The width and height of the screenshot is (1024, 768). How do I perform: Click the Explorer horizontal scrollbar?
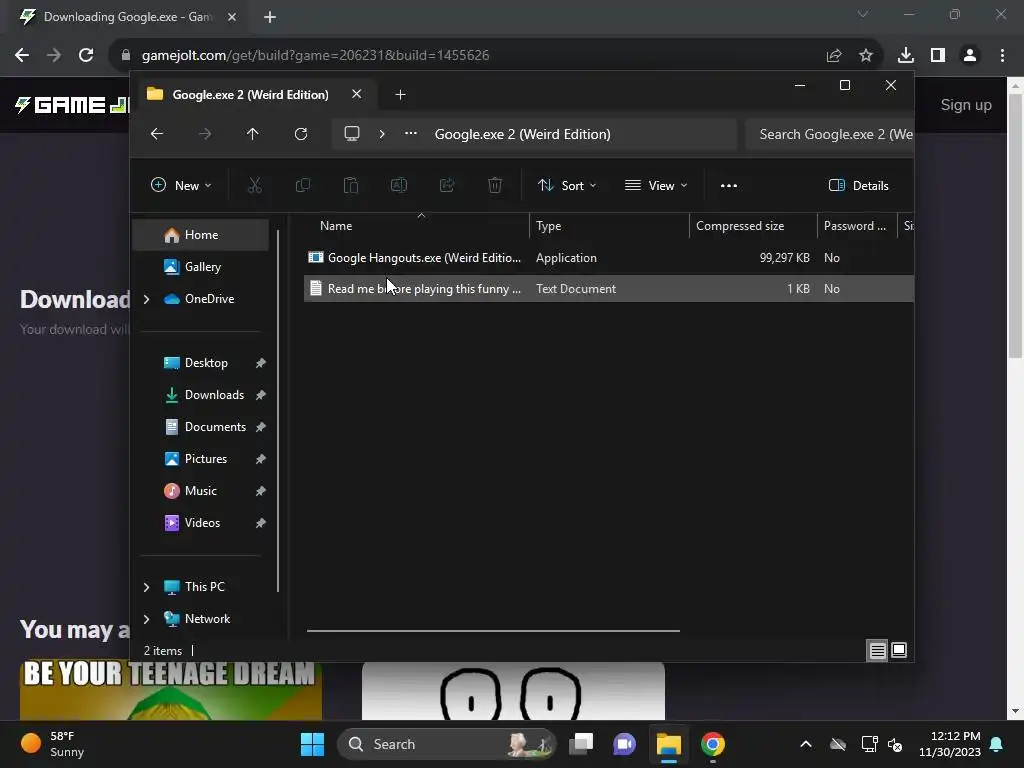pyautogui.click(x=493, y=631)
